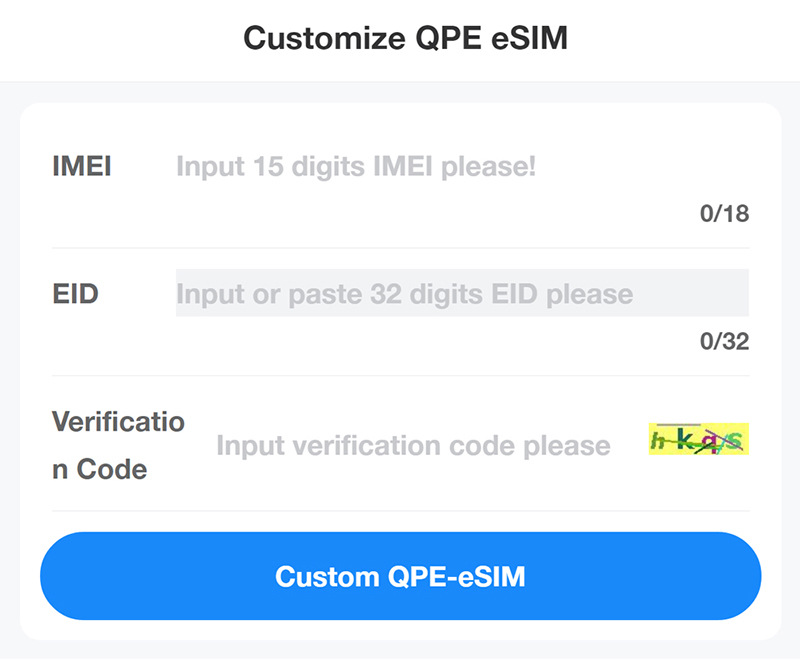Reload the yellow verification code picture
The height and width of the screenshot is (660, 800).
(699, 440)
